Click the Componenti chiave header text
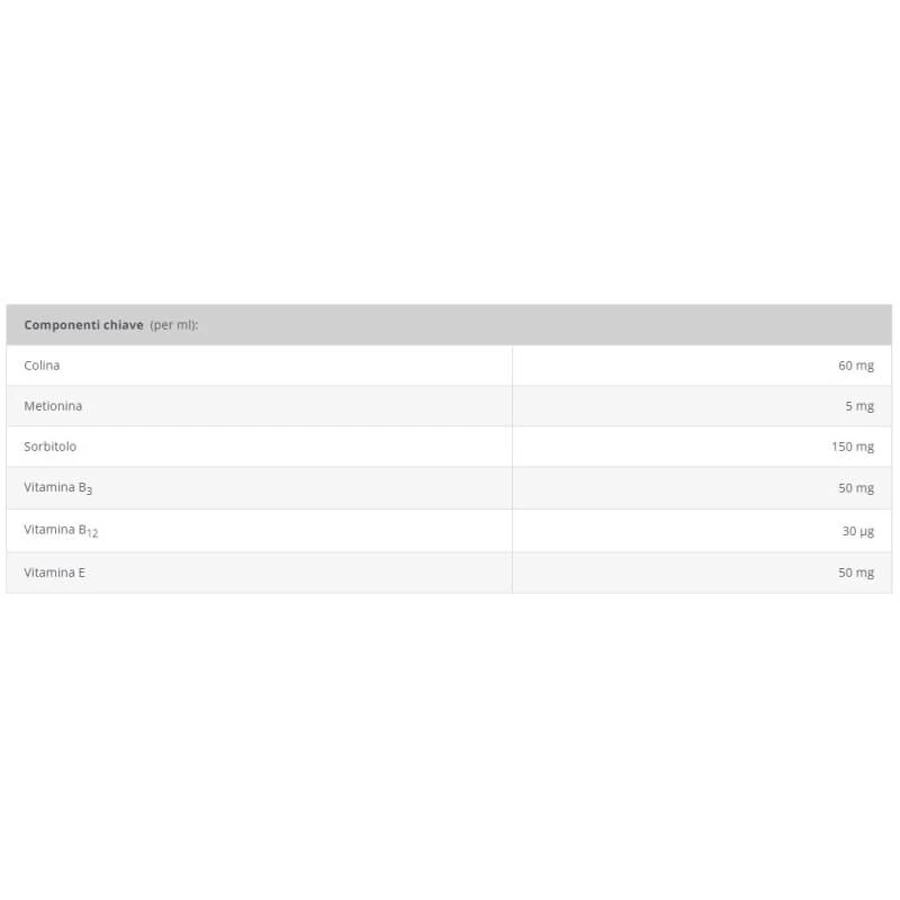The height and width of the screenshot is (900, 900). click(x=84, y=325)
